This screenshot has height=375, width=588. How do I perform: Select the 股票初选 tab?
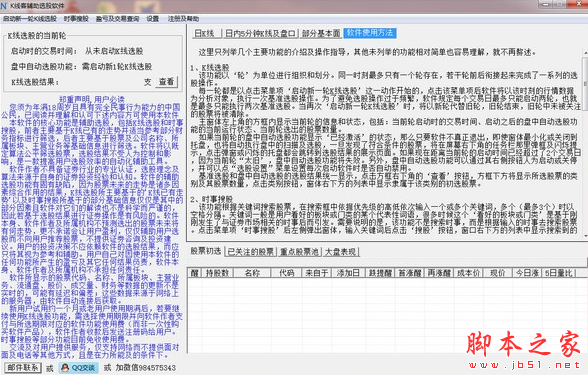(206, 251)
